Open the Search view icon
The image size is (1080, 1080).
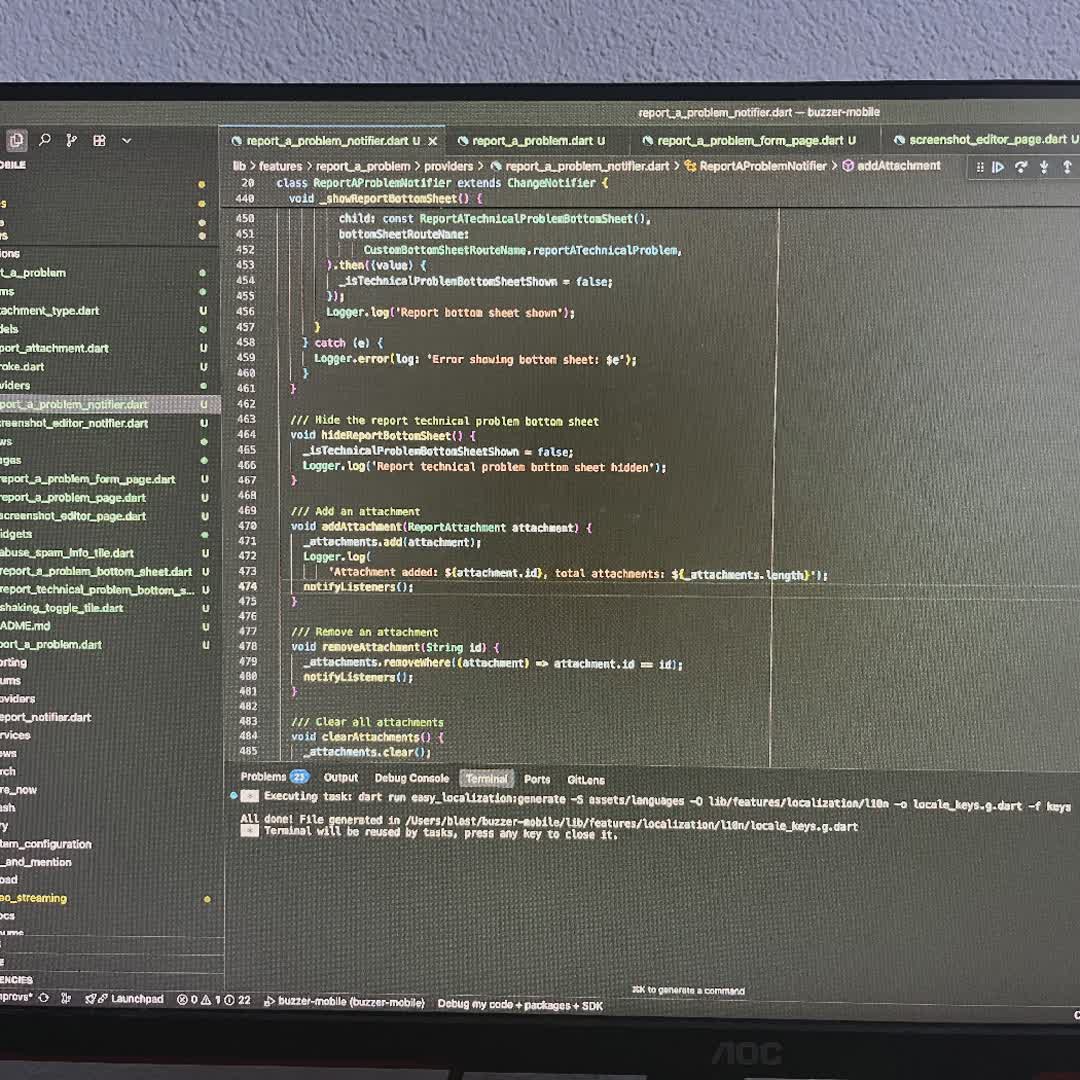pos(45,141)
